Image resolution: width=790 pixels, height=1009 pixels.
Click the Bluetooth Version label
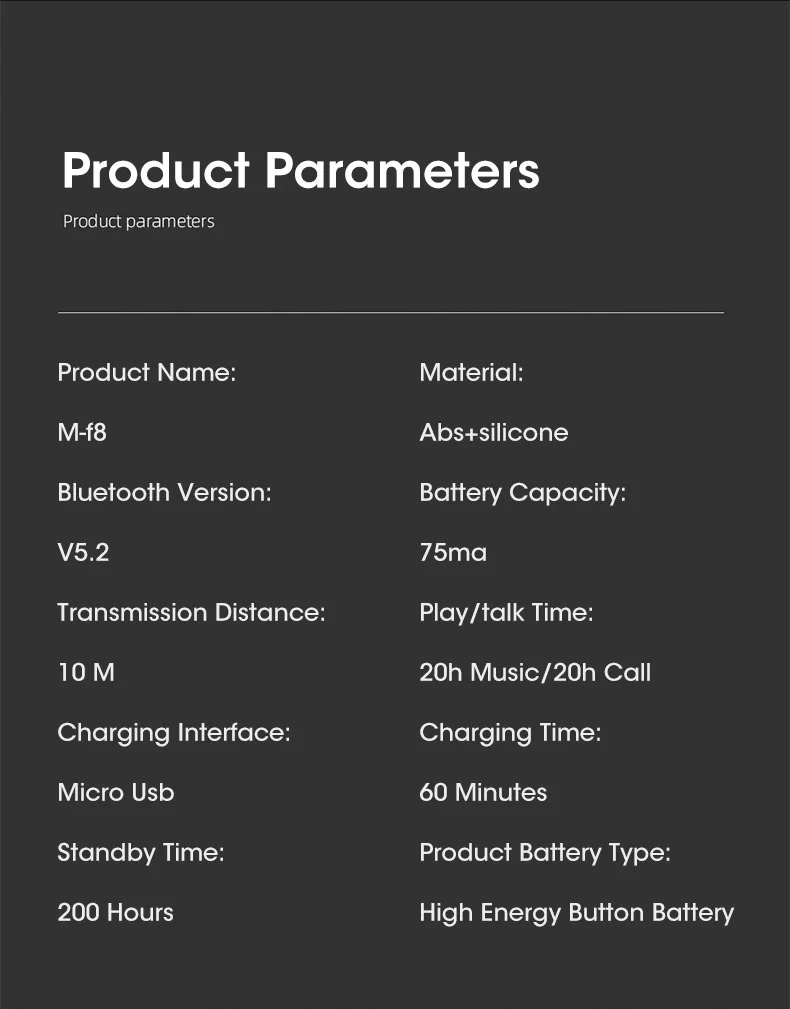pyautogui.click(x=164, y=492)
